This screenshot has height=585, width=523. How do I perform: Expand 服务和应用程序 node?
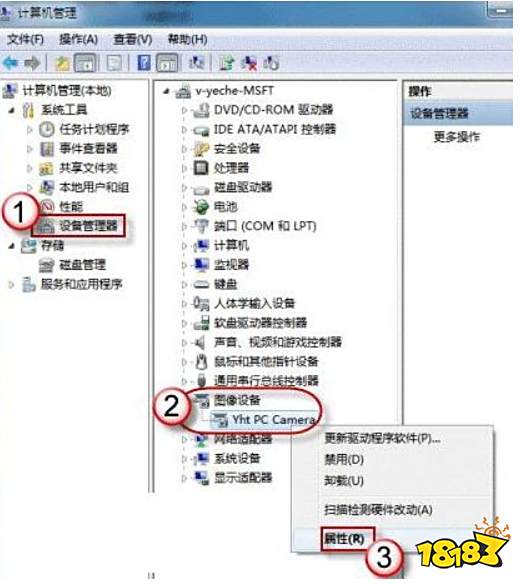click(11, 285)
